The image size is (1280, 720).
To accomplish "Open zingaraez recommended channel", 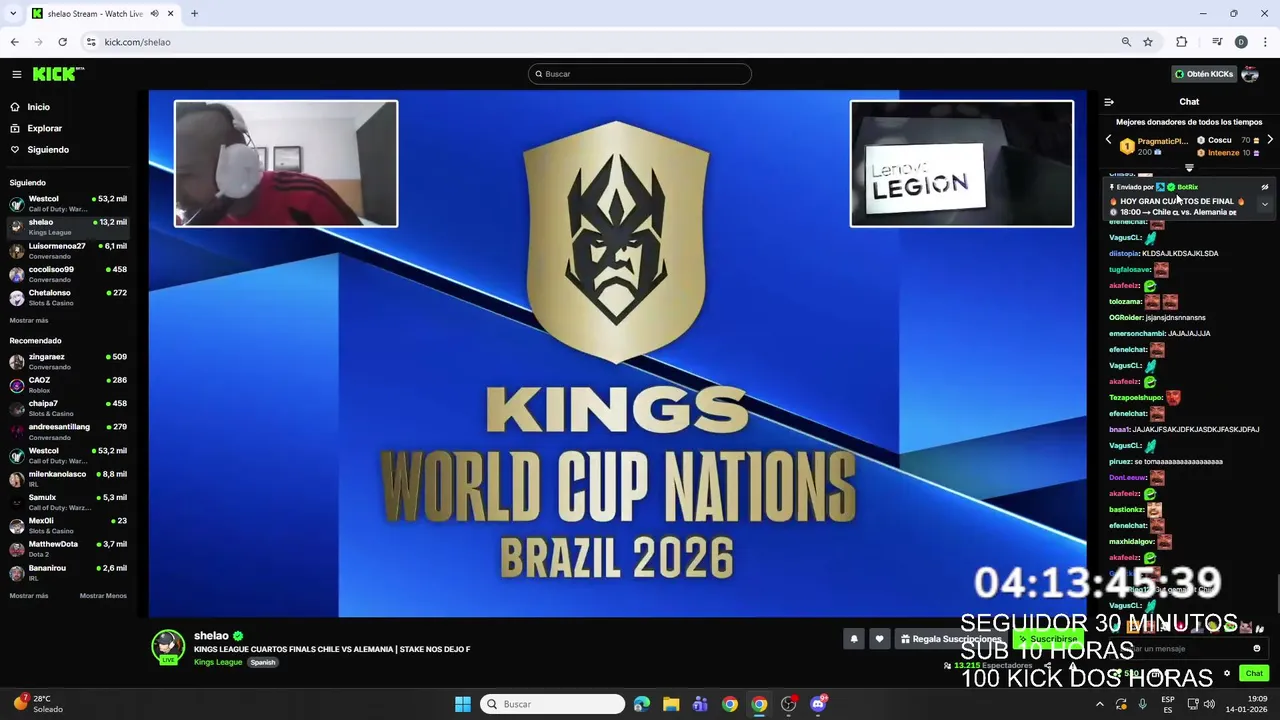I will point(68,361).
